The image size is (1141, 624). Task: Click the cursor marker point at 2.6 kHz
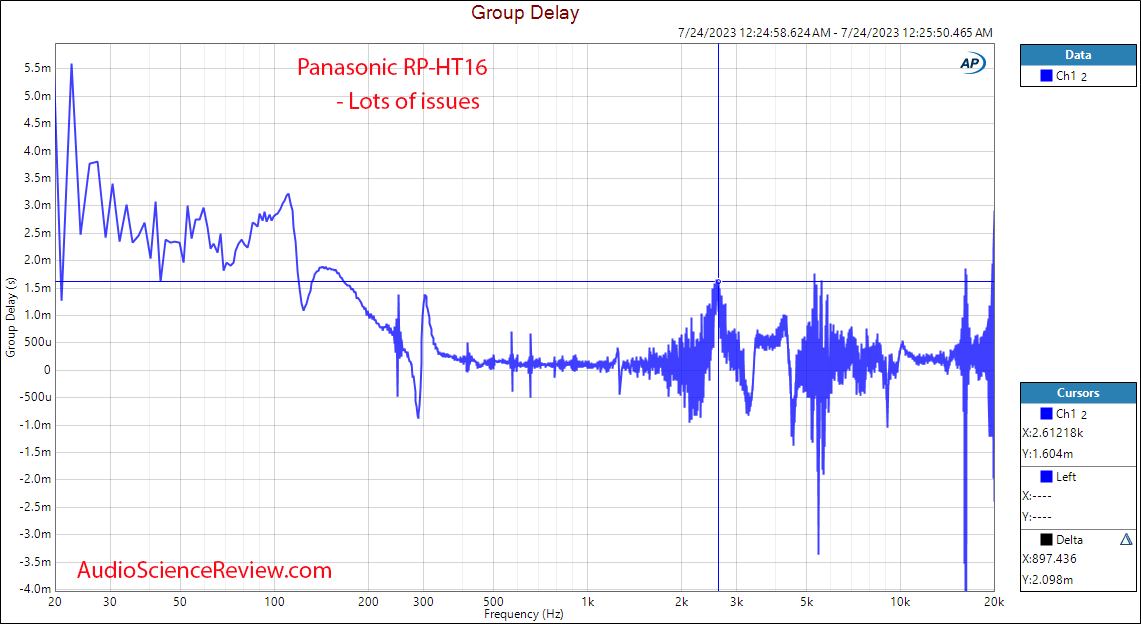coord(718,281)
